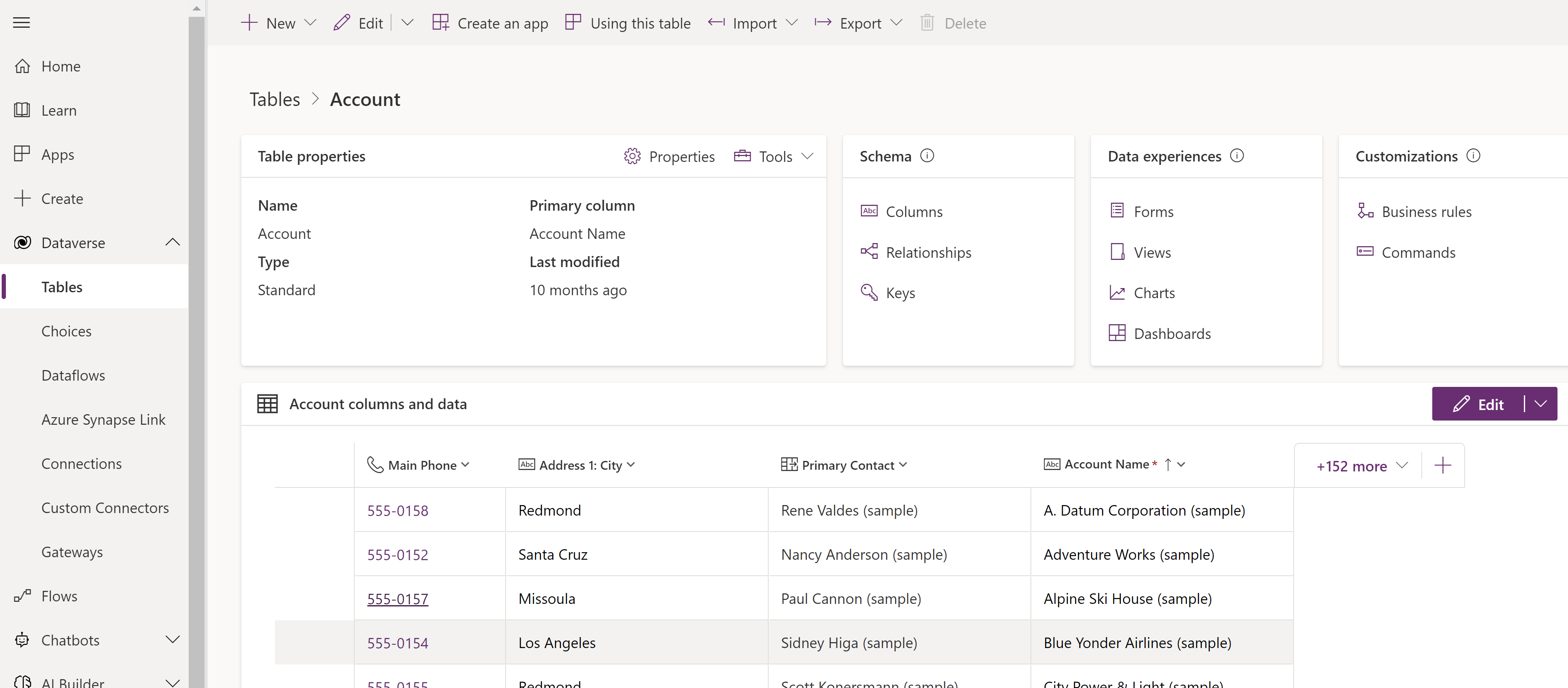Click the Columns icon in Schema
Image resolution: width=1568 pixels, height=688 pixels.
pos(869,211)
